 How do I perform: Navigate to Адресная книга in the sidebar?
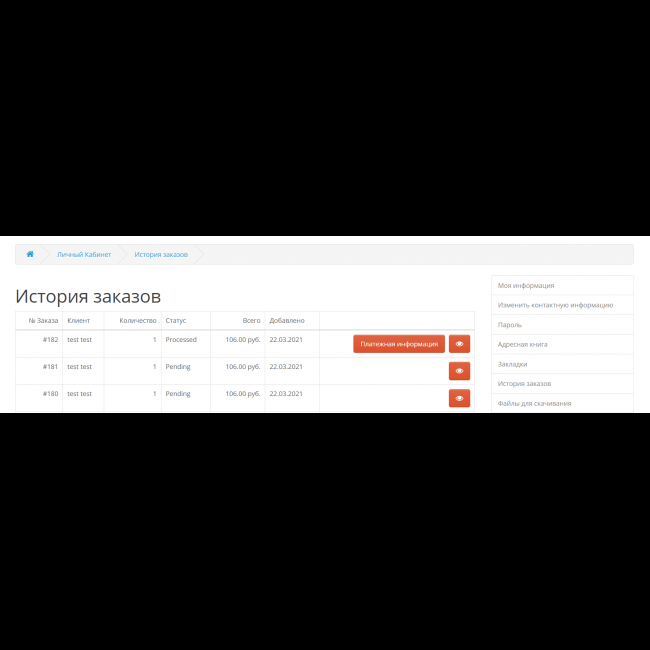522,344
